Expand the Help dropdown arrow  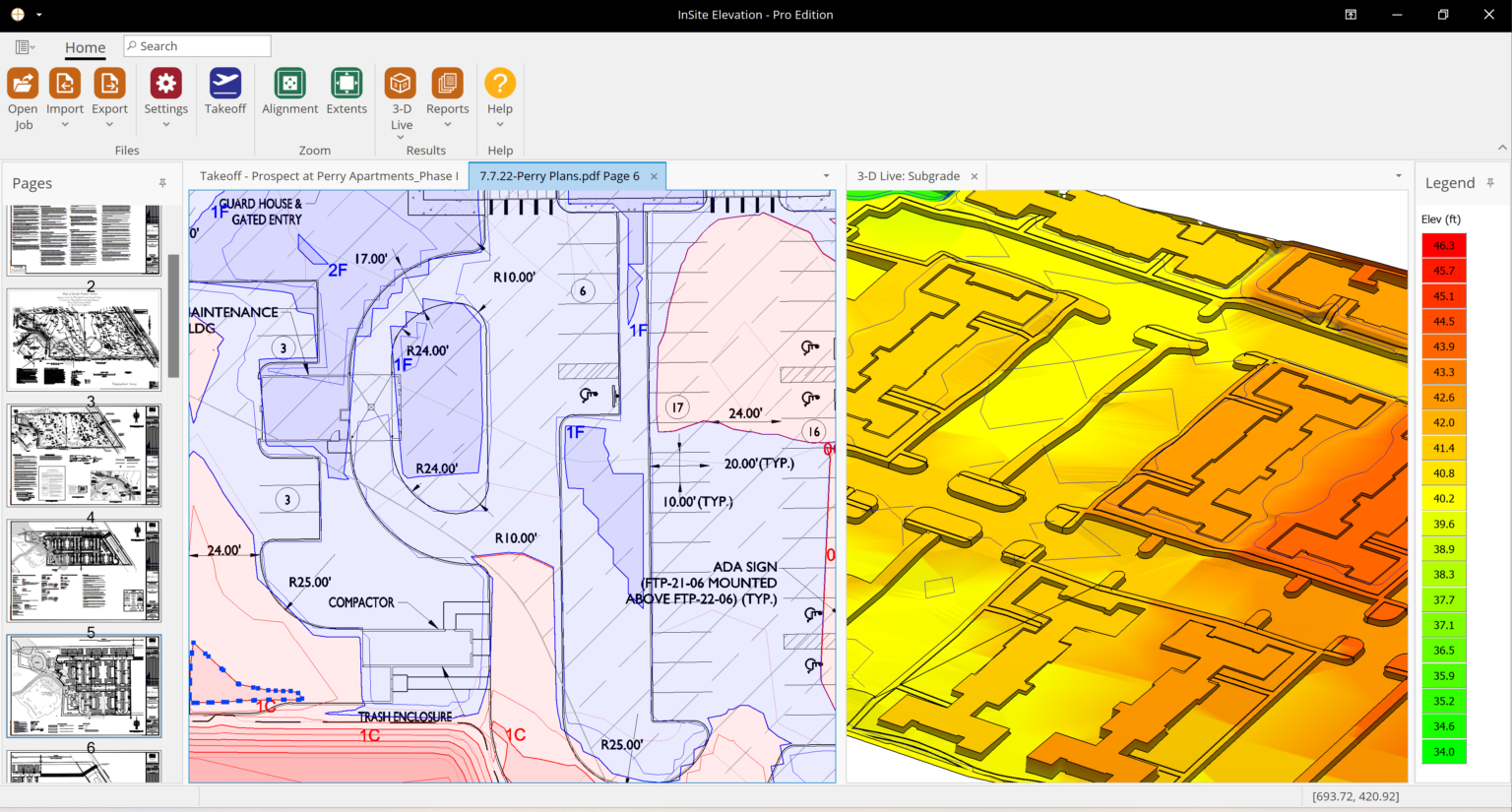click(x=500, y=125)
